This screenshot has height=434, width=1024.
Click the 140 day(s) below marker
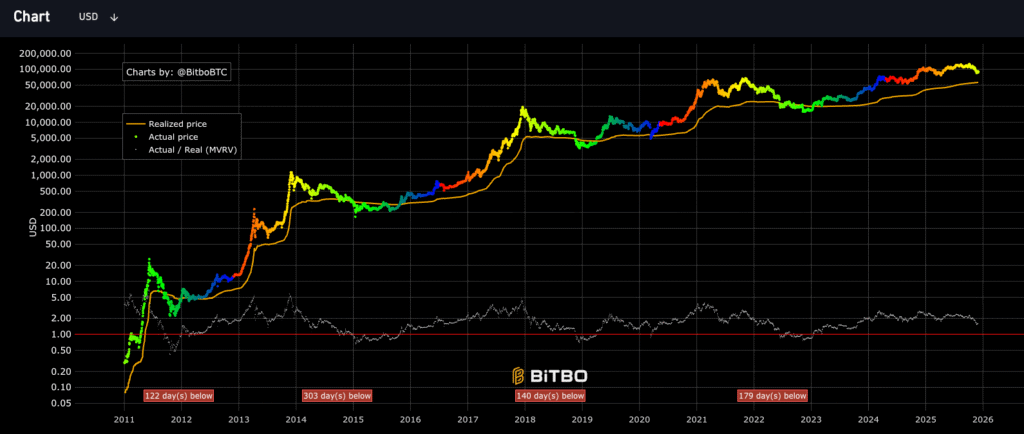point(550,396)
